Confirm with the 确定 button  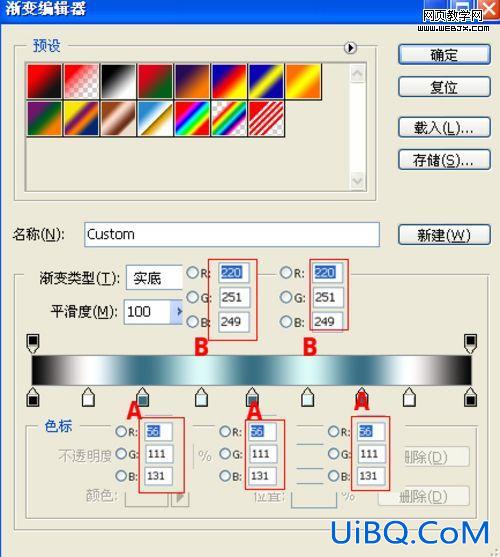pyautogui.click(x=444, y=55)
